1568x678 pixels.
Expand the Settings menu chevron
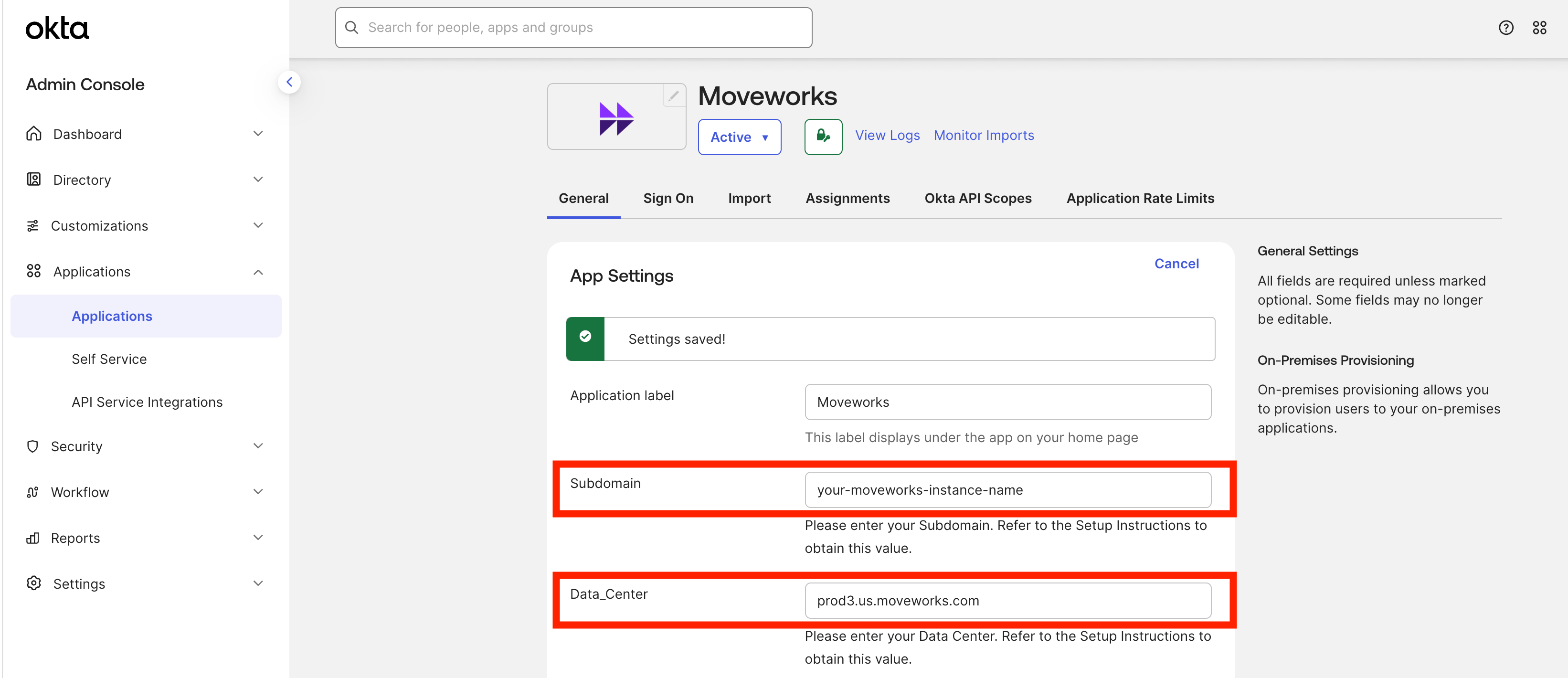(258, 583)
